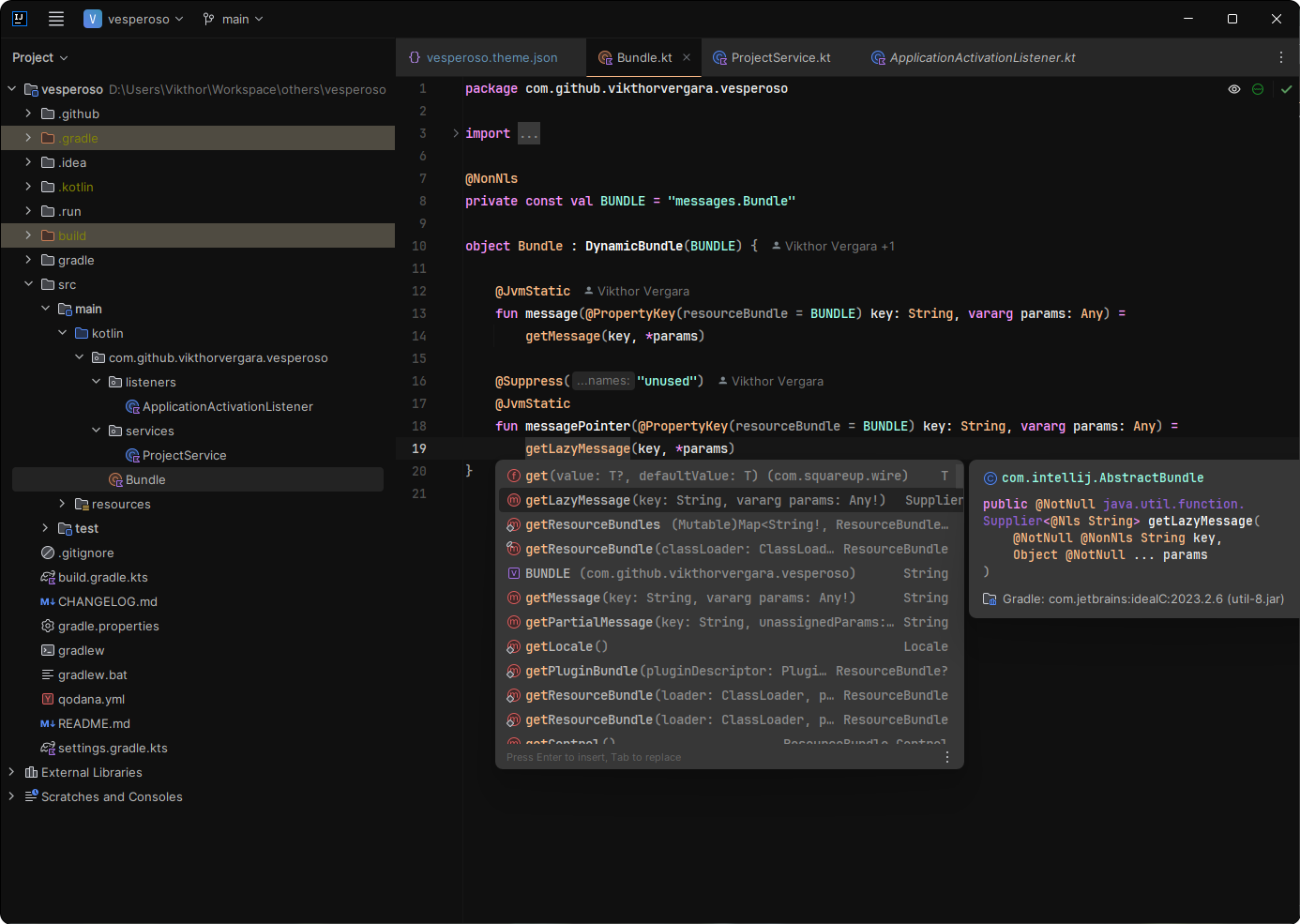The width and height of the screenshot is (1300, 924).
Task: Collapse the src folder
Action: pos(28,284)
